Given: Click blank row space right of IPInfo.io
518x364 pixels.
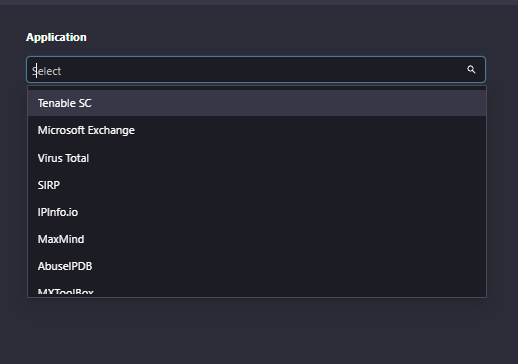Looking at the screenshot, I should pyautogui.click(x=282, y=212).
